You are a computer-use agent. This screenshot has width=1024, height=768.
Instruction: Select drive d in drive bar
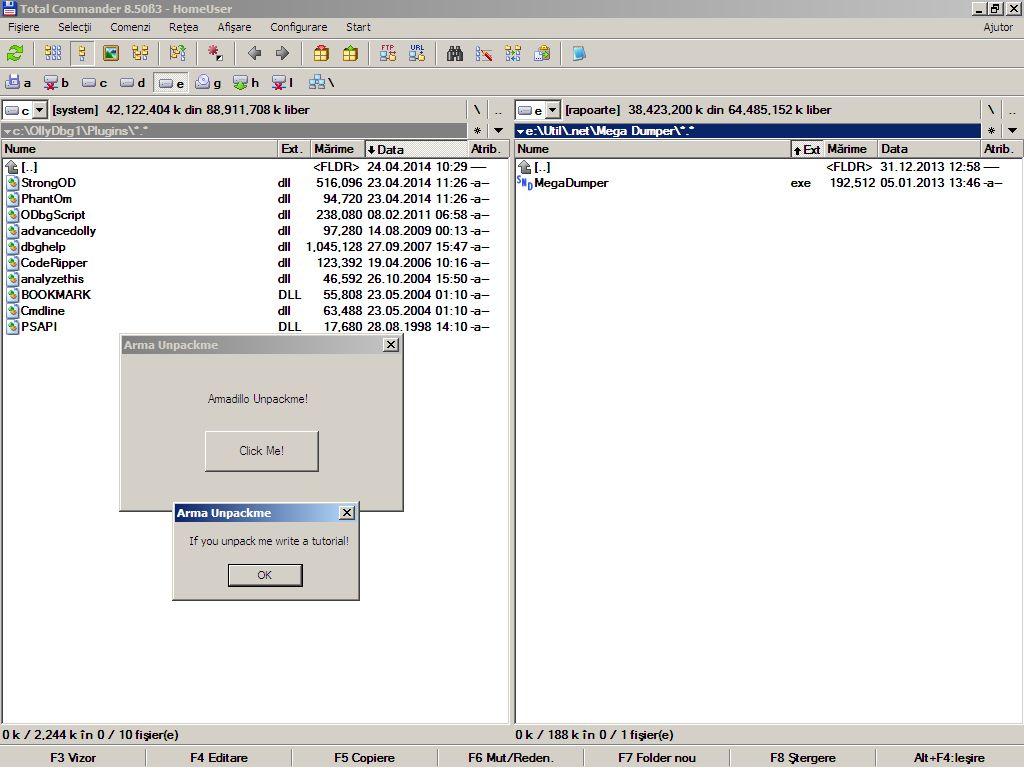(x=132, y=83)
